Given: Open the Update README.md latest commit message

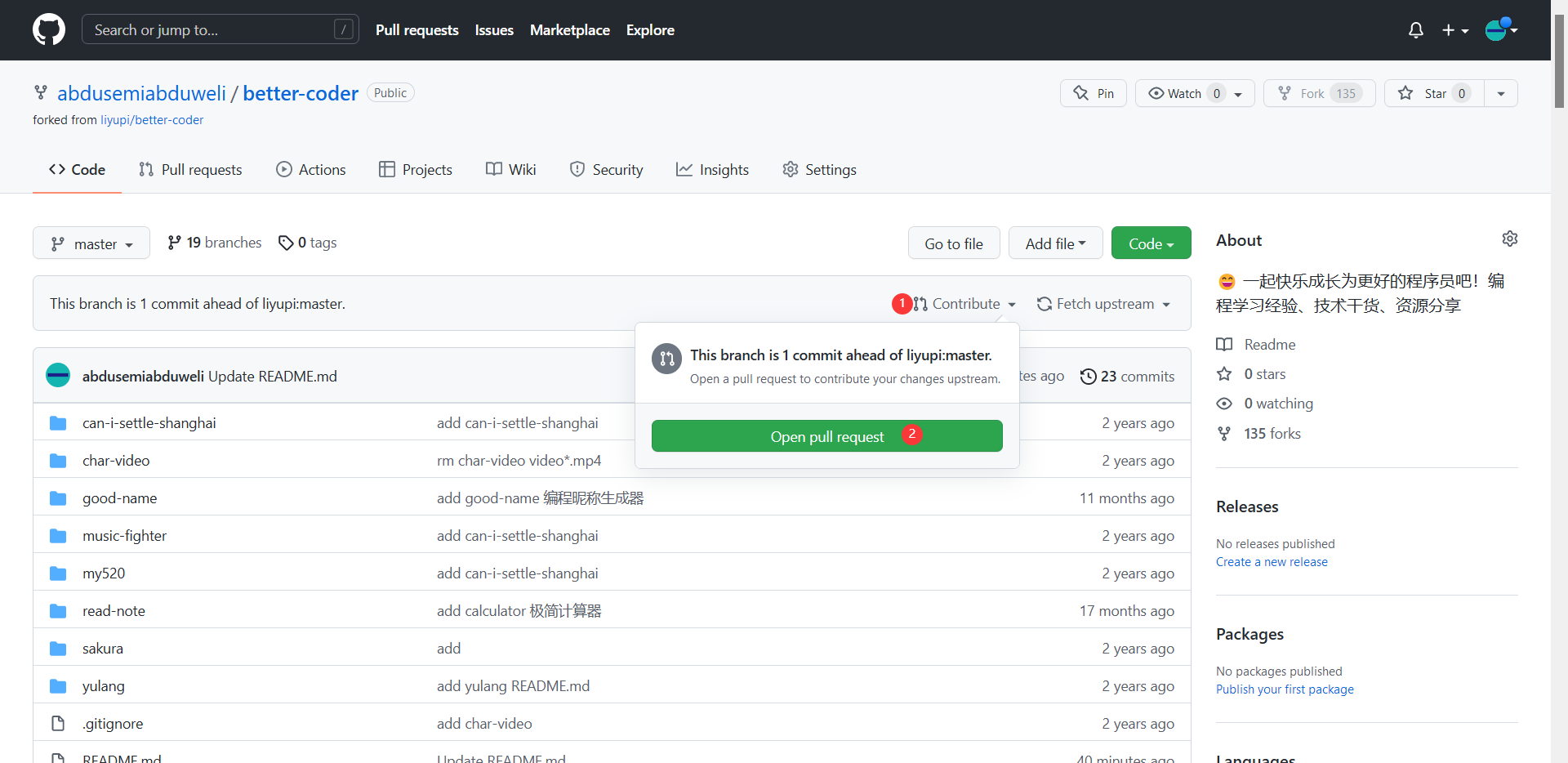Looking at the screenshot, I should point(273,377).
